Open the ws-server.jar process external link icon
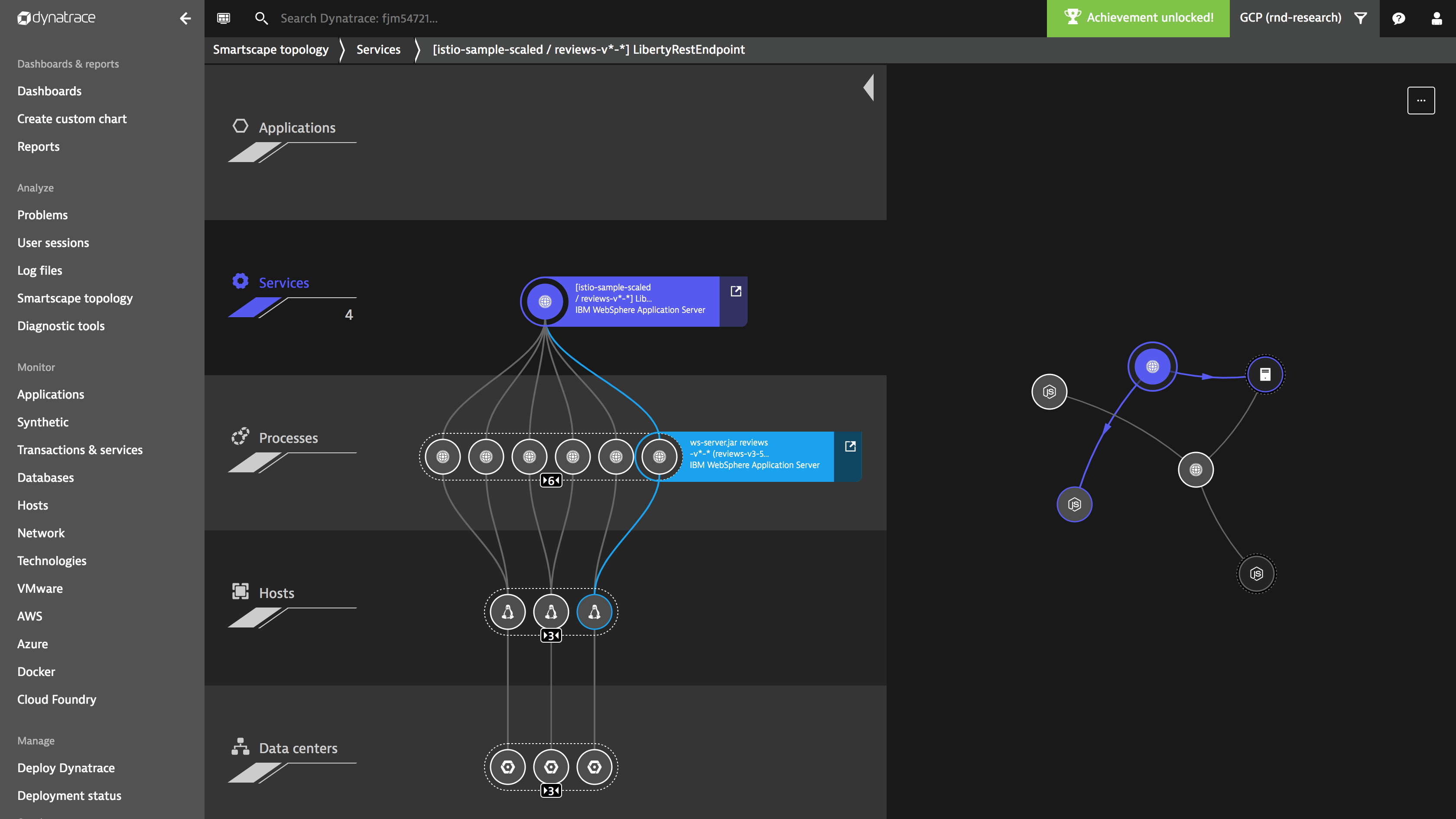 click(x=850, y=446)
